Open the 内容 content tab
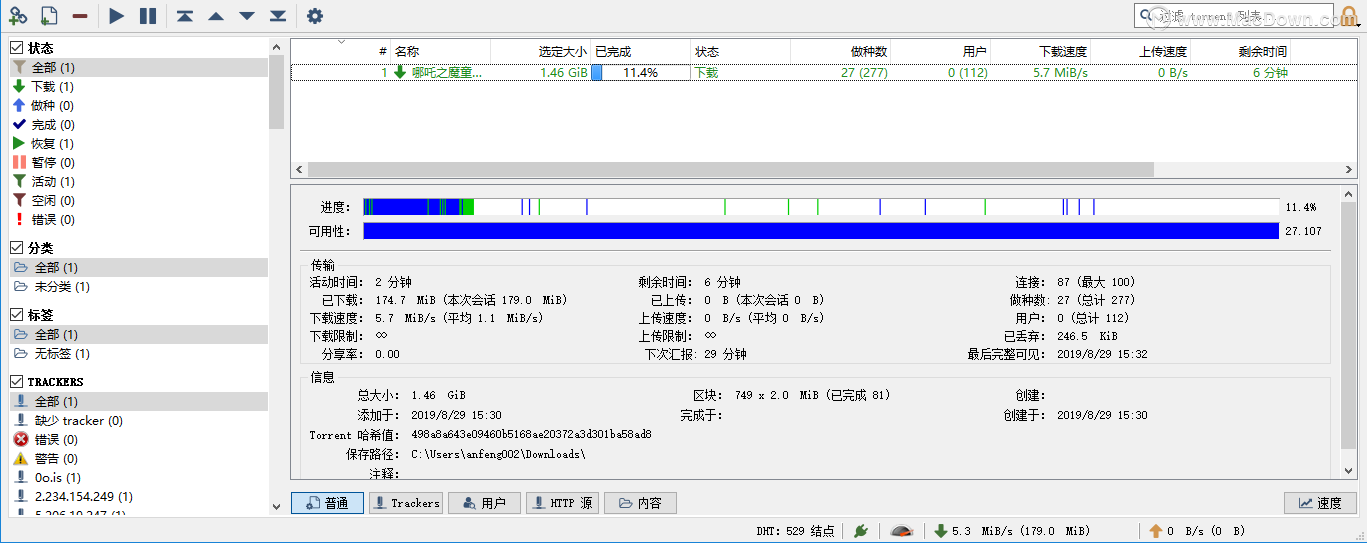 [641, 503]
